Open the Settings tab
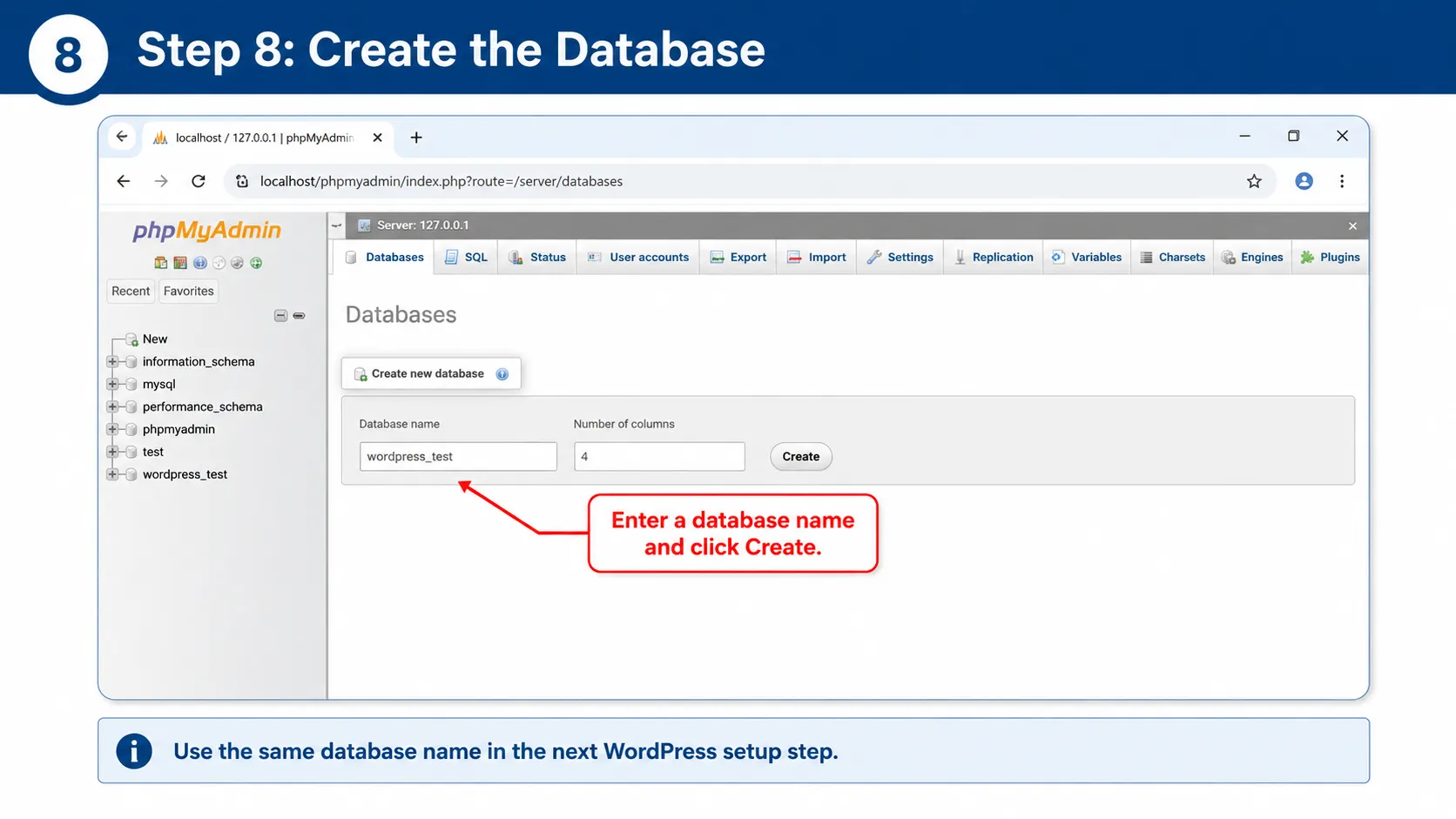Image resolution: width=1456 pixels, height=819 pixels. pos(900,258)
